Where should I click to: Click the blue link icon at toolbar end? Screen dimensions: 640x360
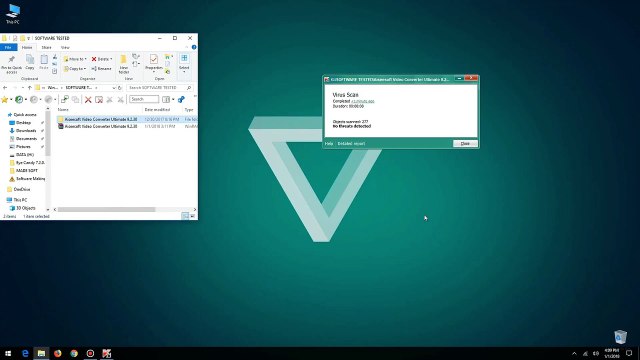tap(181, 99)
